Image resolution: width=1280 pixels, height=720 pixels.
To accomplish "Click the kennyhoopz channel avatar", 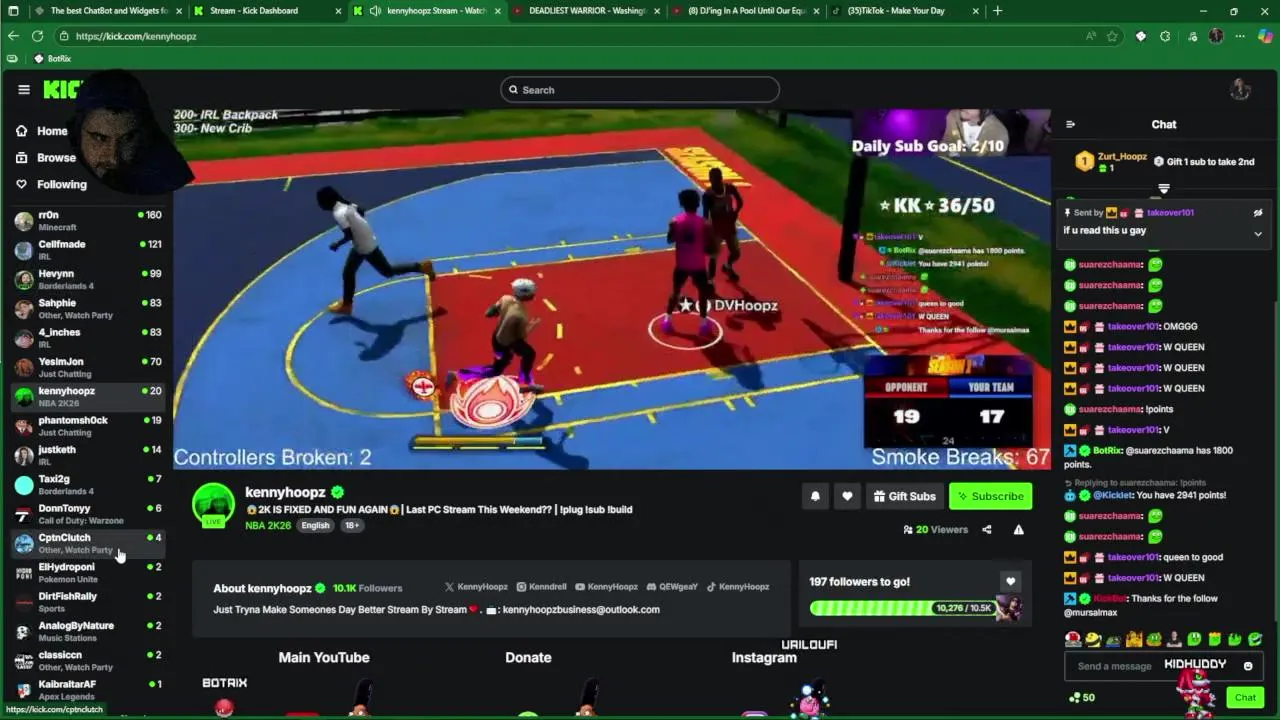I will coord(213,503).
